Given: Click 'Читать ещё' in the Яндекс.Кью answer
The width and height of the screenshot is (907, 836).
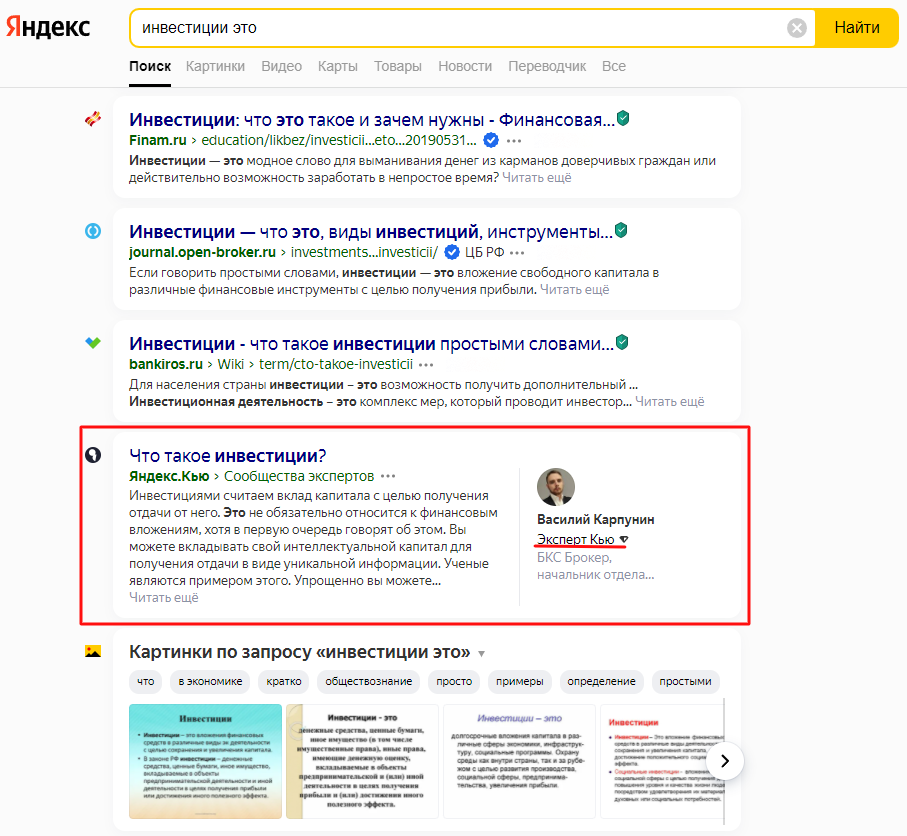Looking at the screenshot, I should [x=164, y=598].
